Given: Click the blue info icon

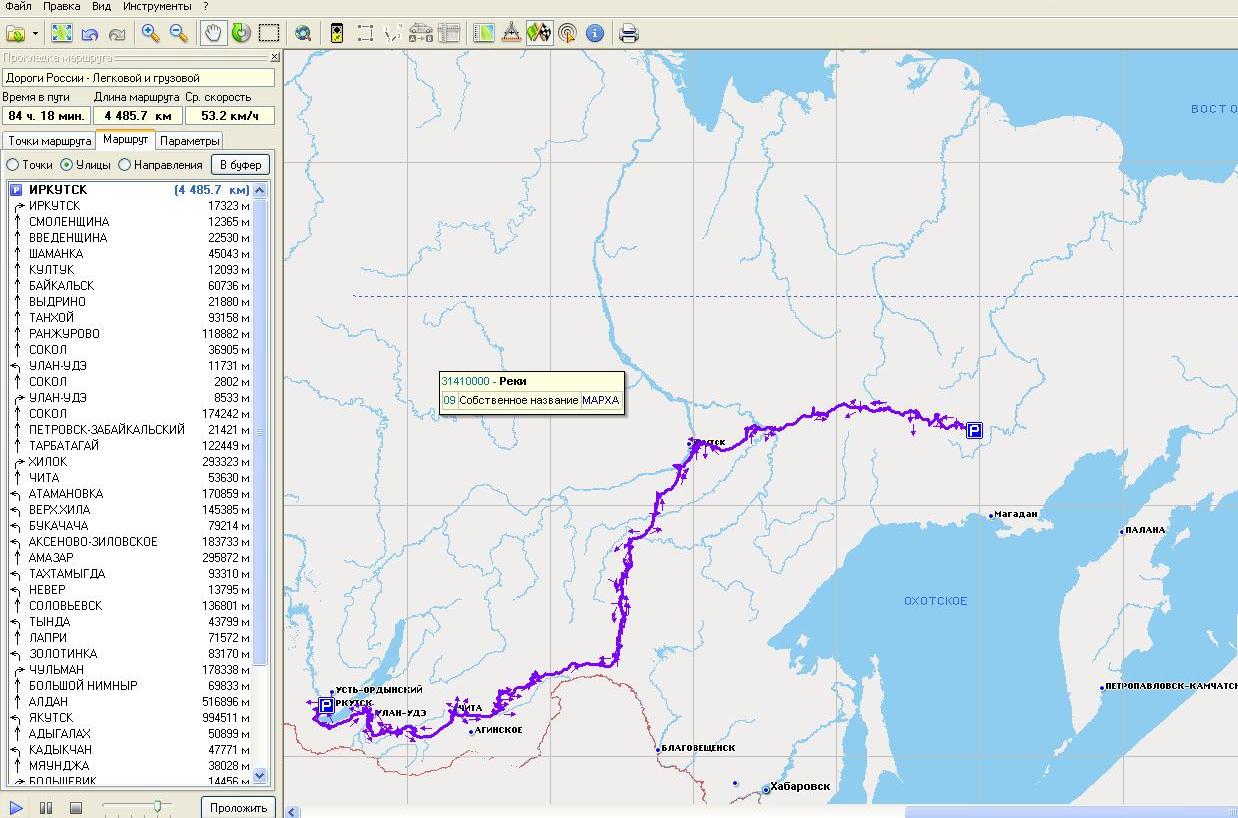Looking at the screenshot, I should (x=595, y=33).
